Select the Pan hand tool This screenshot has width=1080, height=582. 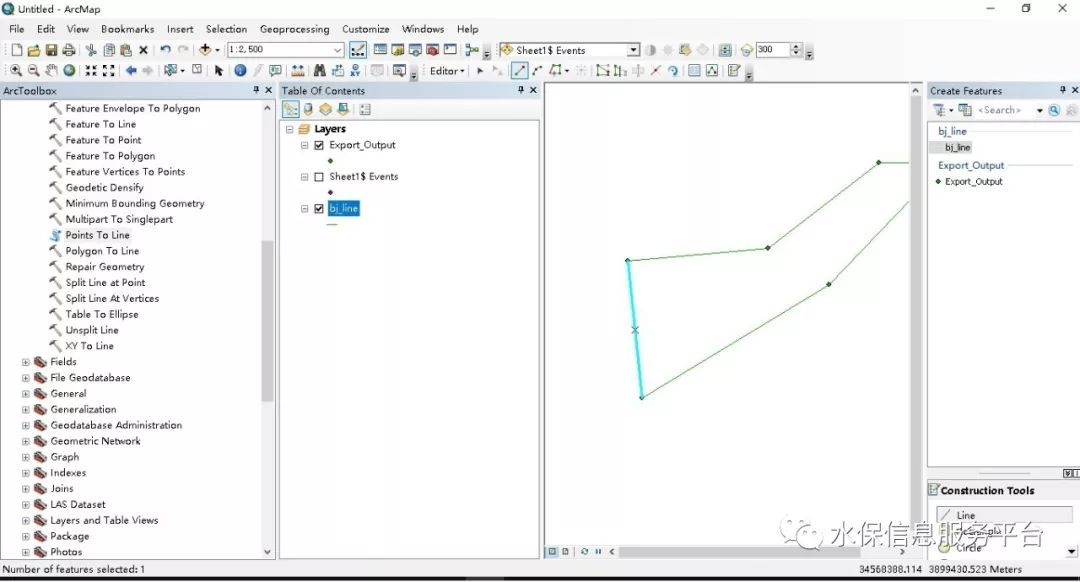click(x=52, y=70)
